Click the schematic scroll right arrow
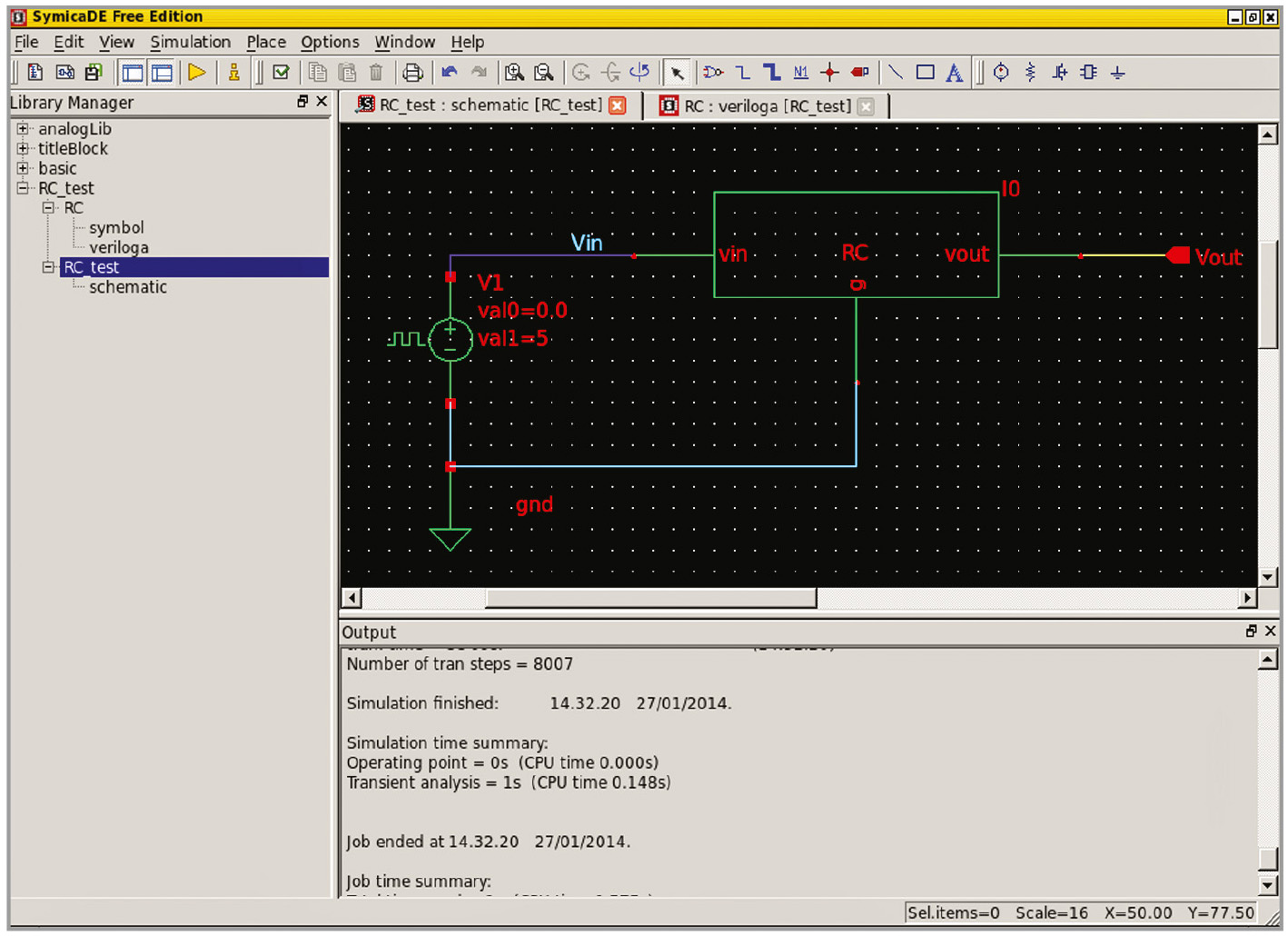This screenshot has height=936, width=1288. [1248, 598]
